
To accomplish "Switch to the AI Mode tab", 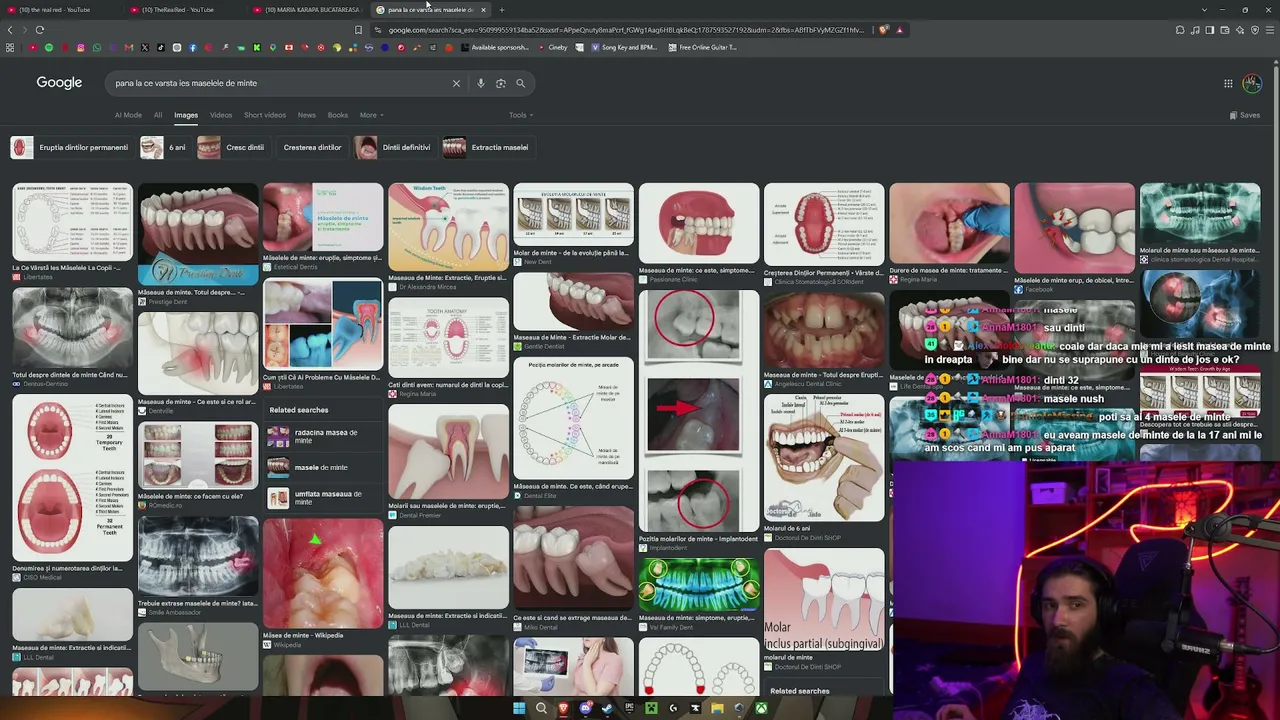I will click(x=128, y=115).
